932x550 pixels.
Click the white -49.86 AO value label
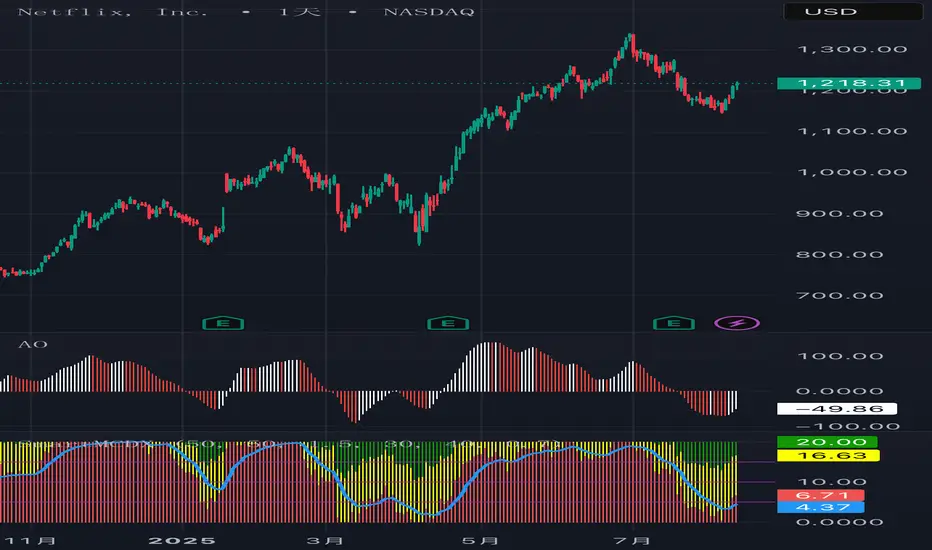pos(837,409)
